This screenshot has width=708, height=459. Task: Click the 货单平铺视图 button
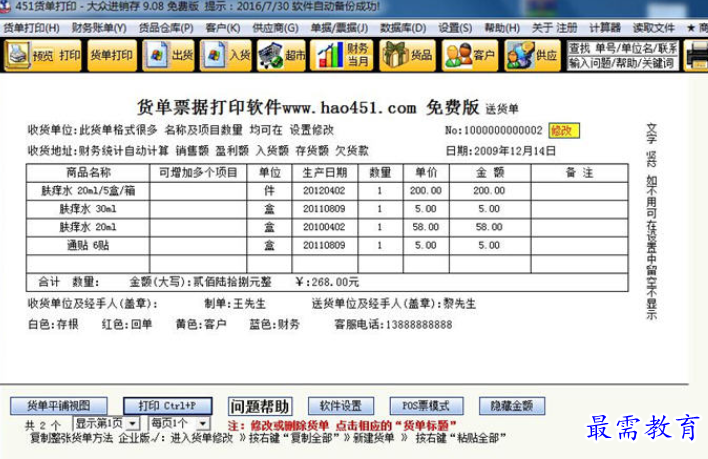point(59,406)
